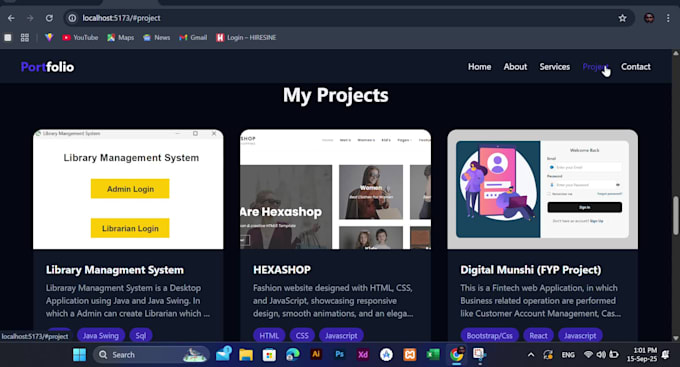This screenshot has width=680, height=367.
Task: Open the Maps bookmark
Action: pyautogui.click(x=121, y=38)
